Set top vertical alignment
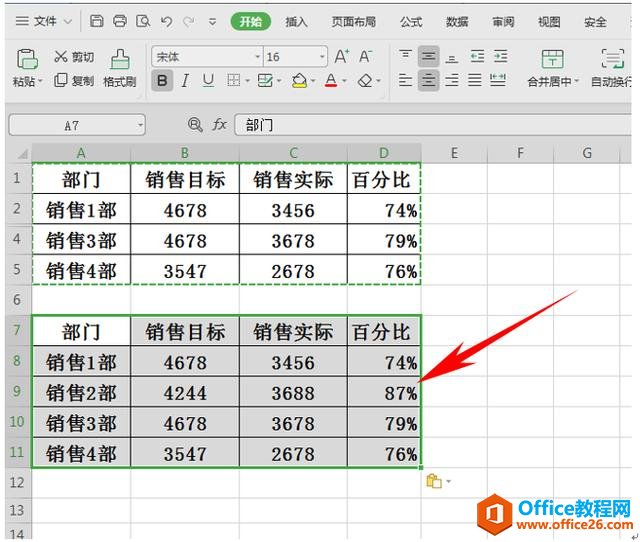 (405, 56)
